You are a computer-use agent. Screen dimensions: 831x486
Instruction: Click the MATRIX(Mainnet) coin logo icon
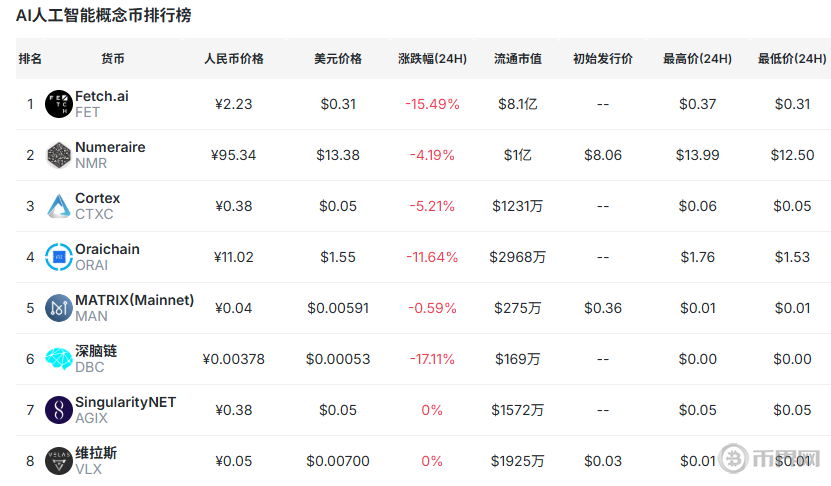59,308
